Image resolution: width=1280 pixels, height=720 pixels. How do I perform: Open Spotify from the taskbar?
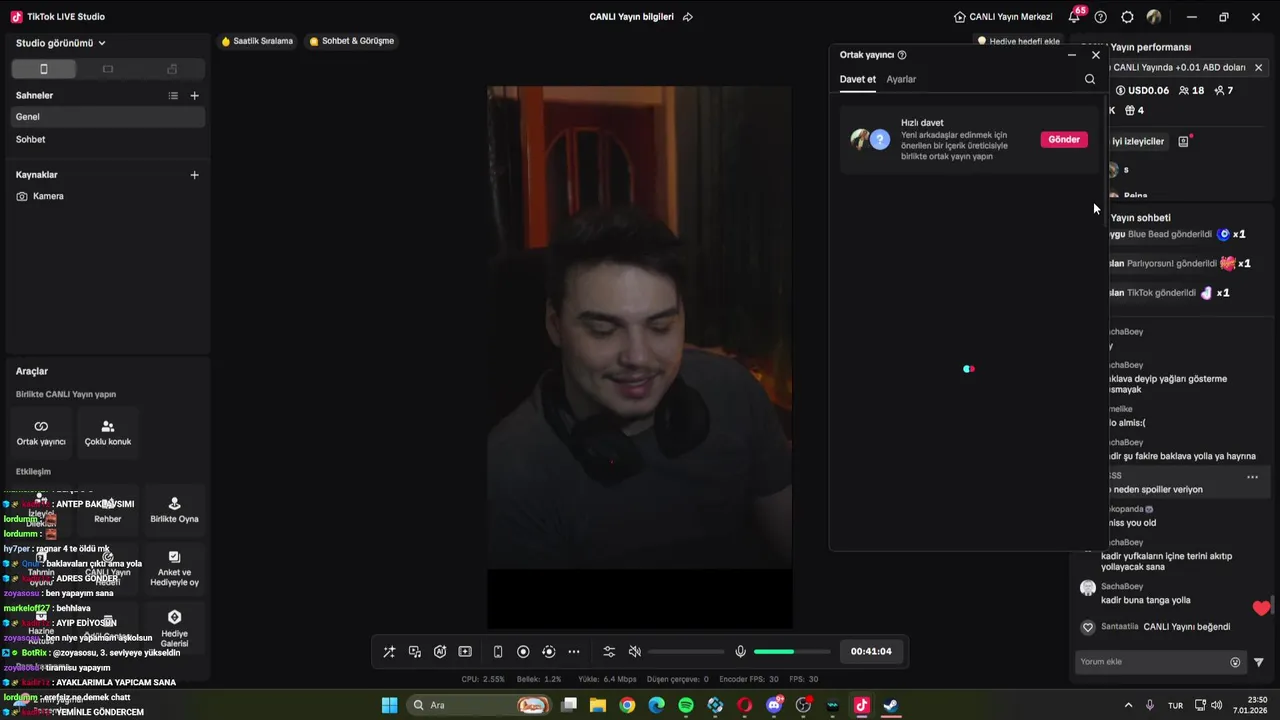686,705
